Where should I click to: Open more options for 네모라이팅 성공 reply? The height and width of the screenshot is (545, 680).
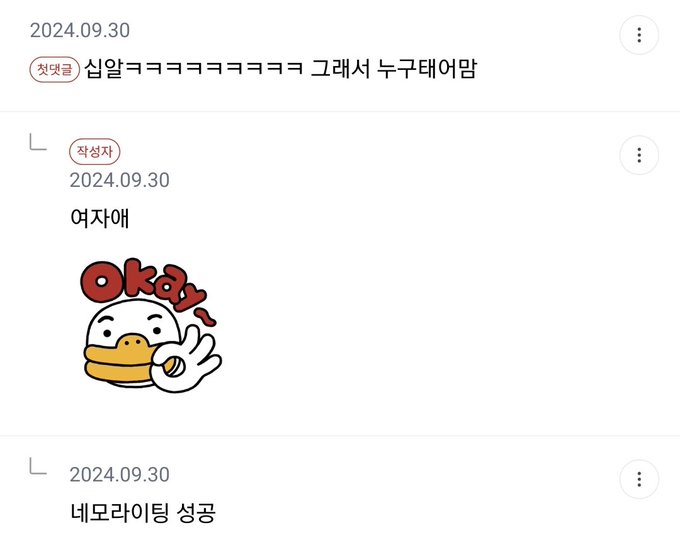pyautogui.click(x=639, y=479)
